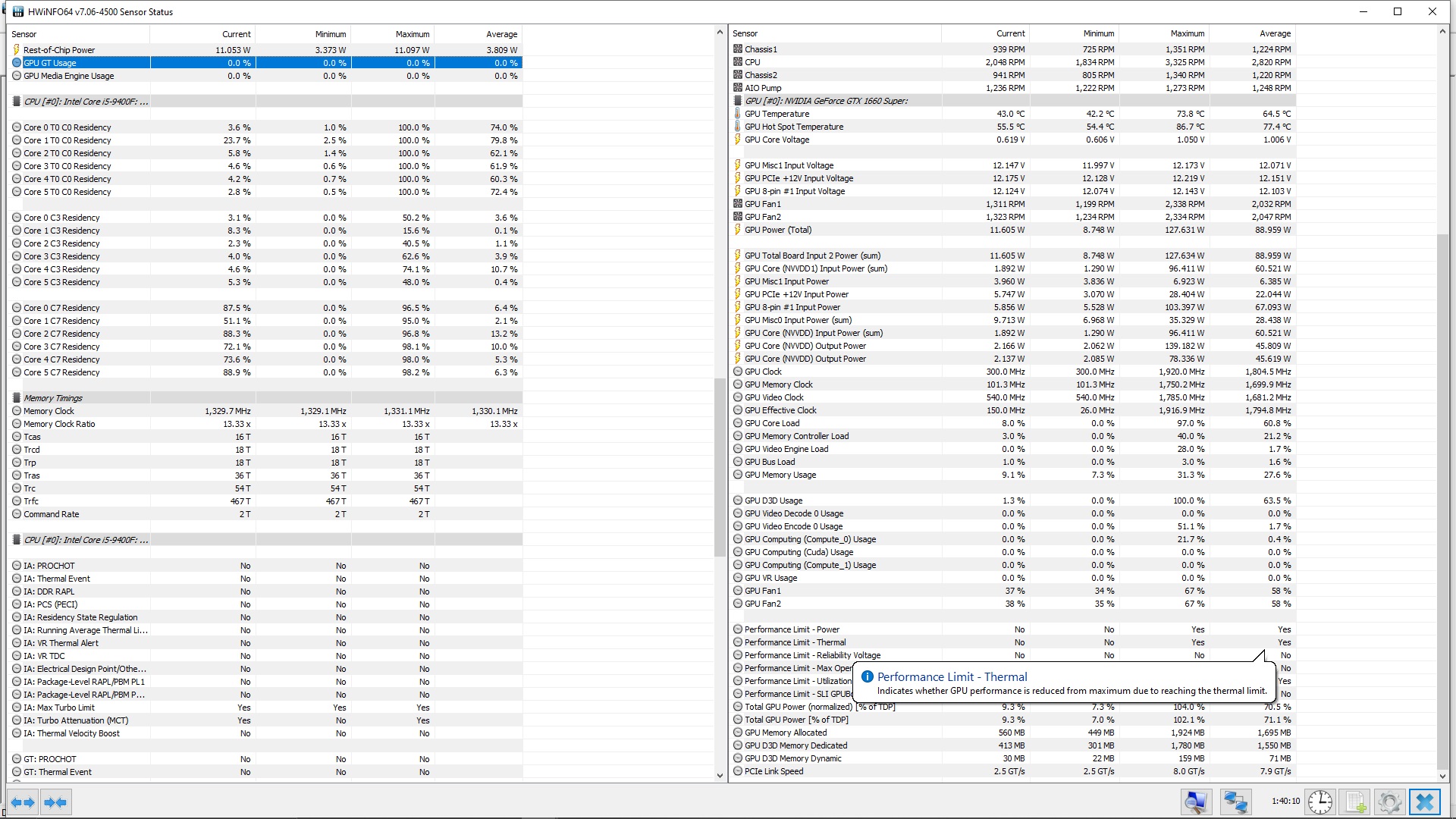Select the CPU i5-9400F residency group header
Image resolution: width=1456 pixels, height=819 pixels.
tap(85, 102)
